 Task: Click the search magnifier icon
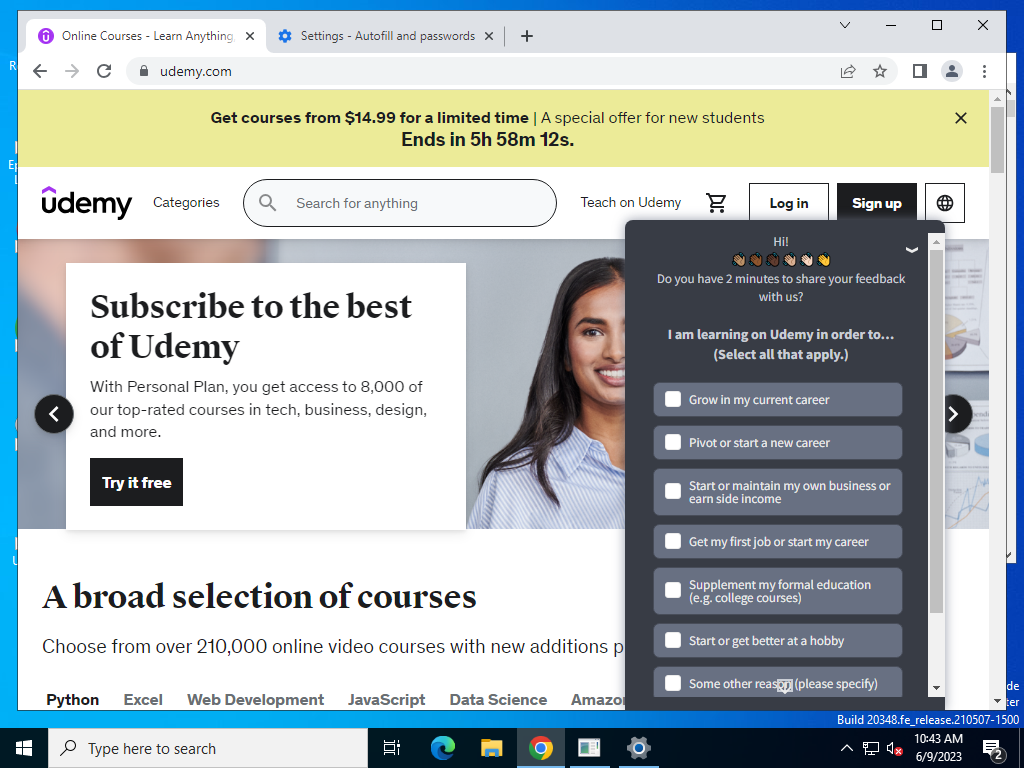[267, 202]
